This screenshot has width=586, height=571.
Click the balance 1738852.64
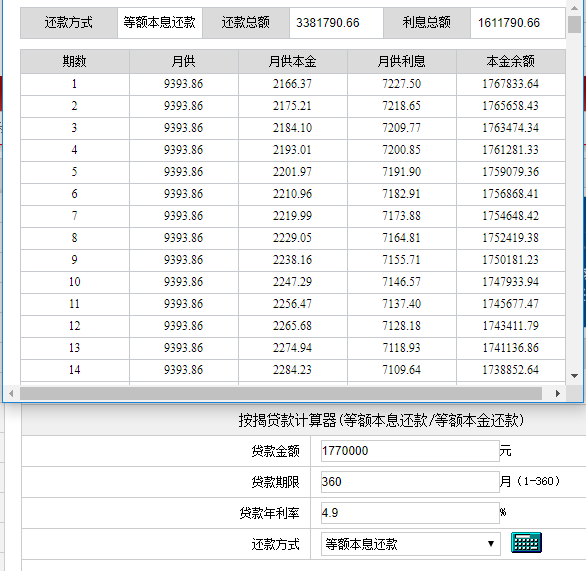[511, 370]
